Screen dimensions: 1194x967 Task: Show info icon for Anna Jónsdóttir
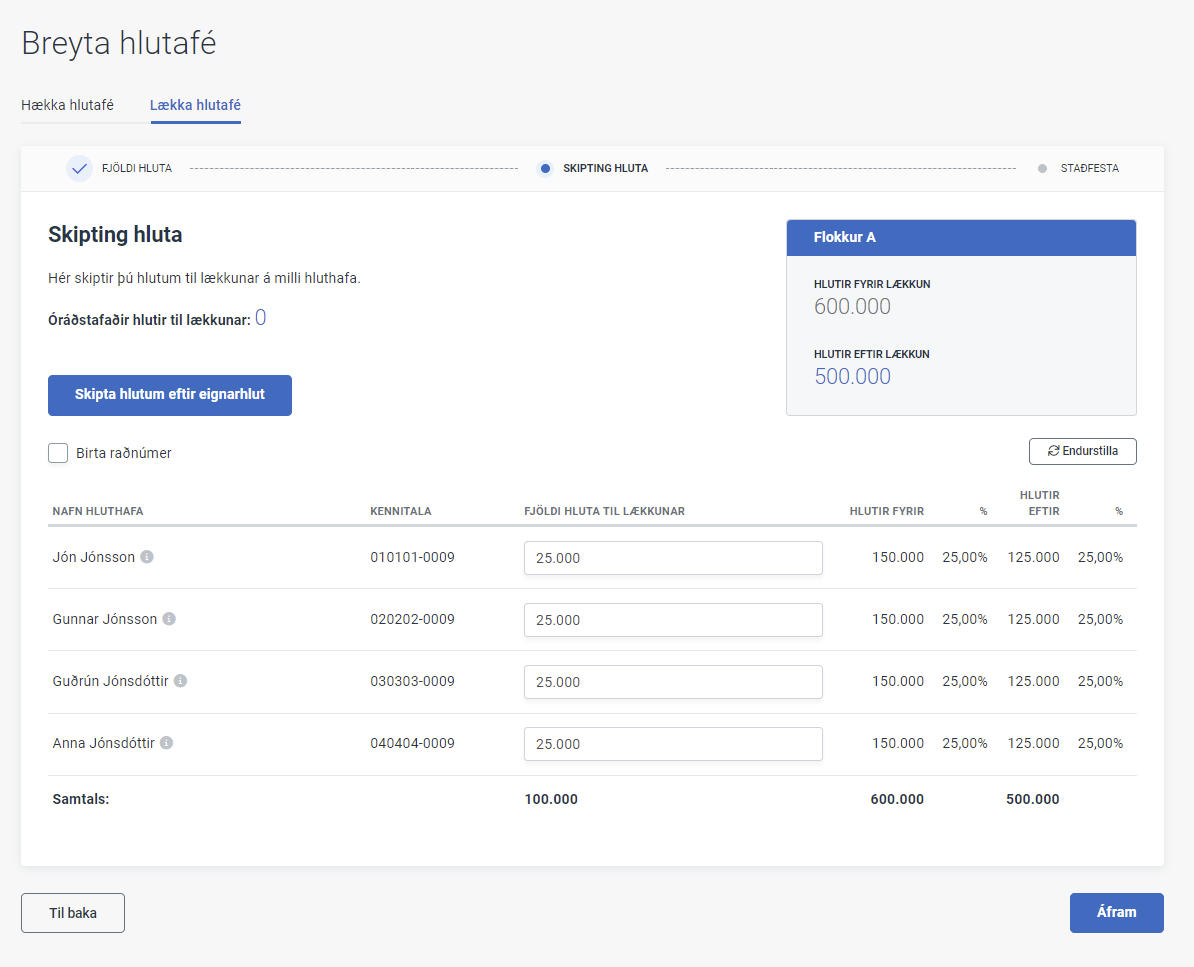[x=166, y=743]
